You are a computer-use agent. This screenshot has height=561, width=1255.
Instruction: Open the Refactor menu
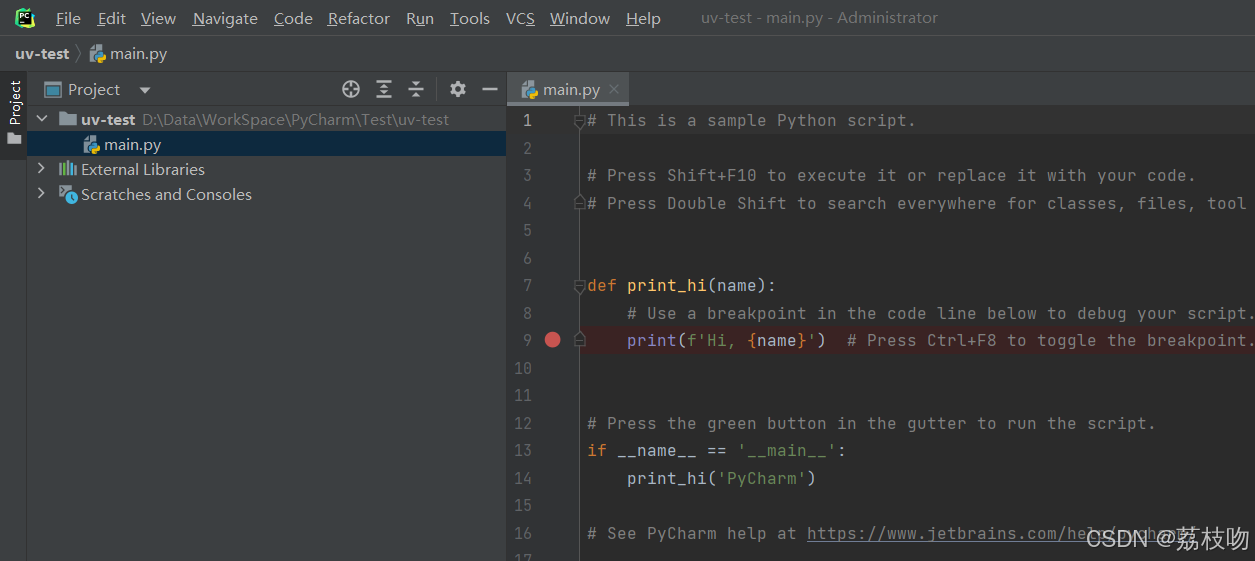coord(359,18)
